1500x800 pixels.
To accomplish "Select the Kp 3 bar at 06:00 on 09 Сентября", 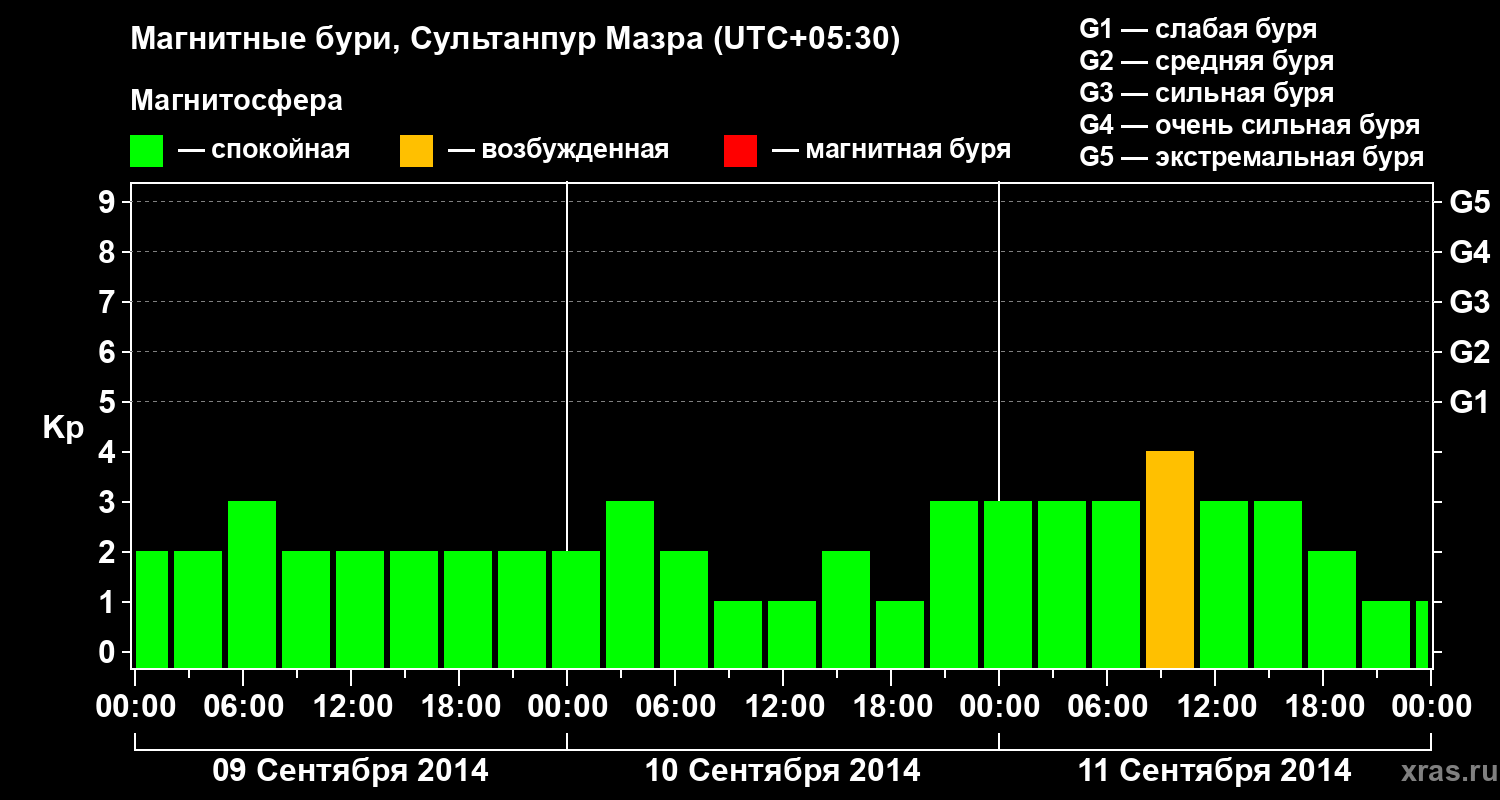I will coord(252,585).
